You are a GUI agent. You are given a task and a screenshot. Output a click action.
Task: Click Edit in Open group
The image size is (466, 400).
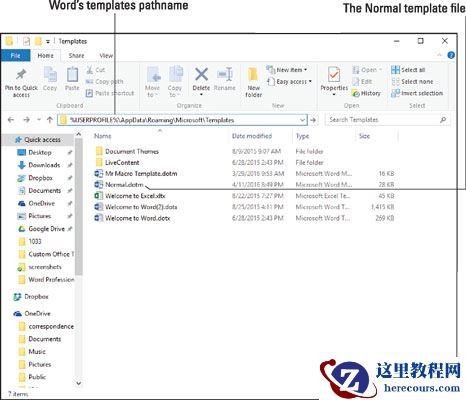pyautogui.click(x=362, y=81)
